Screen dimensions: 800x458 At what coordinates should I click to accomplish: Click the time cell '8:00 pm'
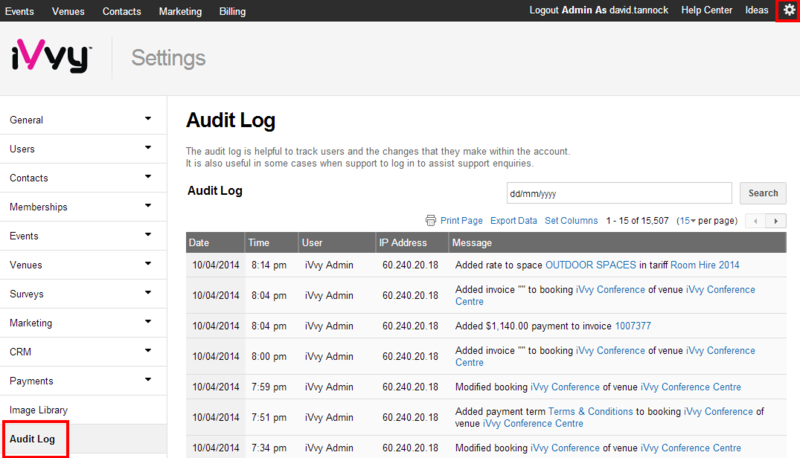[x=269, y=357]
